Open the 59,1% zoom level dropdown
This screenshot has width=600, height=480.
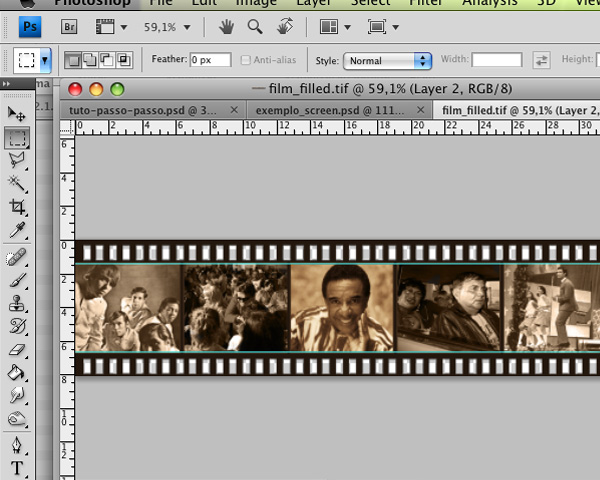coord(167,27)
